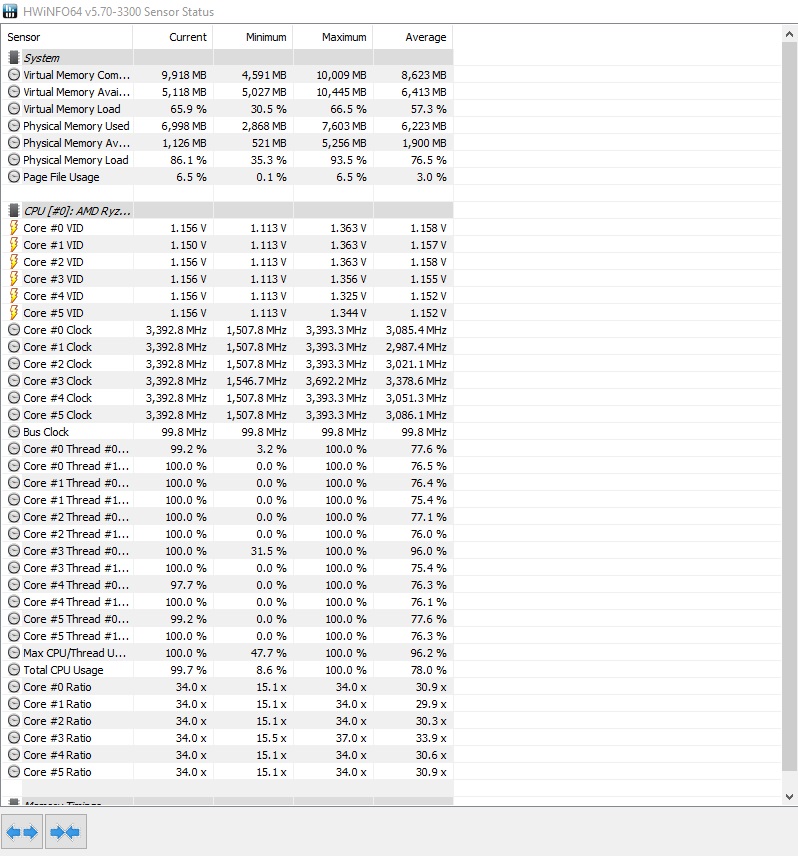This screenshot has width=798, height=856.
Task: Click the Core #3 Clock sensor icon
Action: click(14, 381)
